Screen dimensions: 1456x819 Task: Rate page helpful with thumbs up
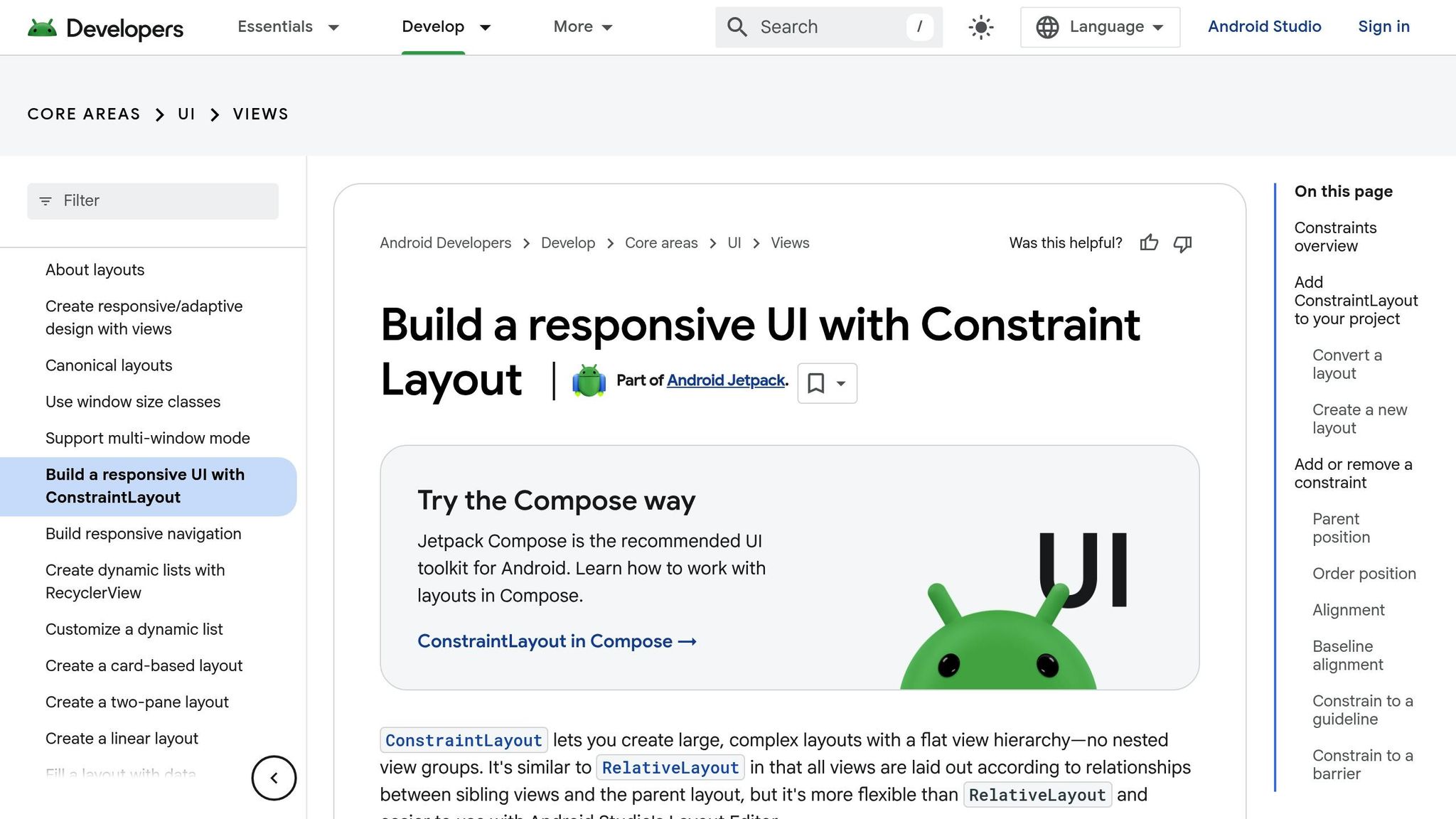tap(1149, 243)
